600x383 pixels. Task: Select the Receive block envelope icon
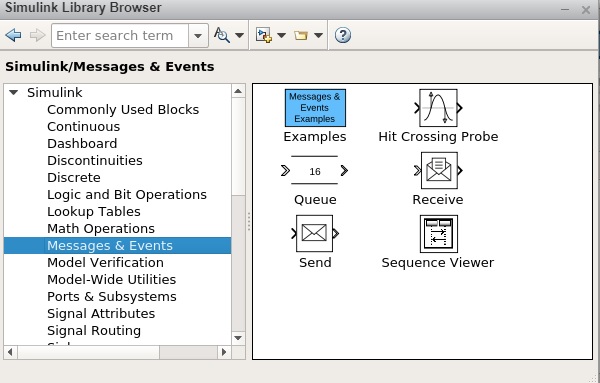tap(439, 170)
